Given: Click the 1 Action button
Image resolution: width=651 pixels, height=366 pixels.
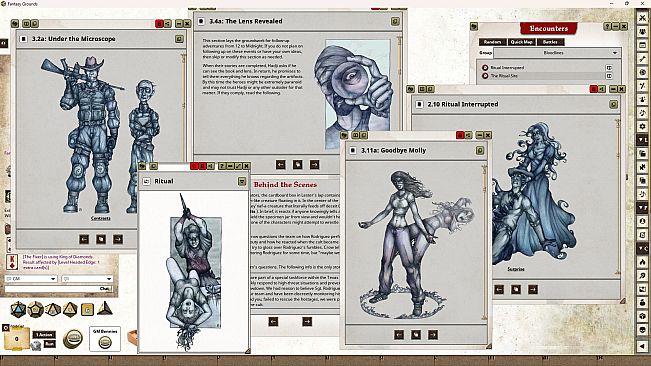Looking at the screenshot, I should pos(44,334).
